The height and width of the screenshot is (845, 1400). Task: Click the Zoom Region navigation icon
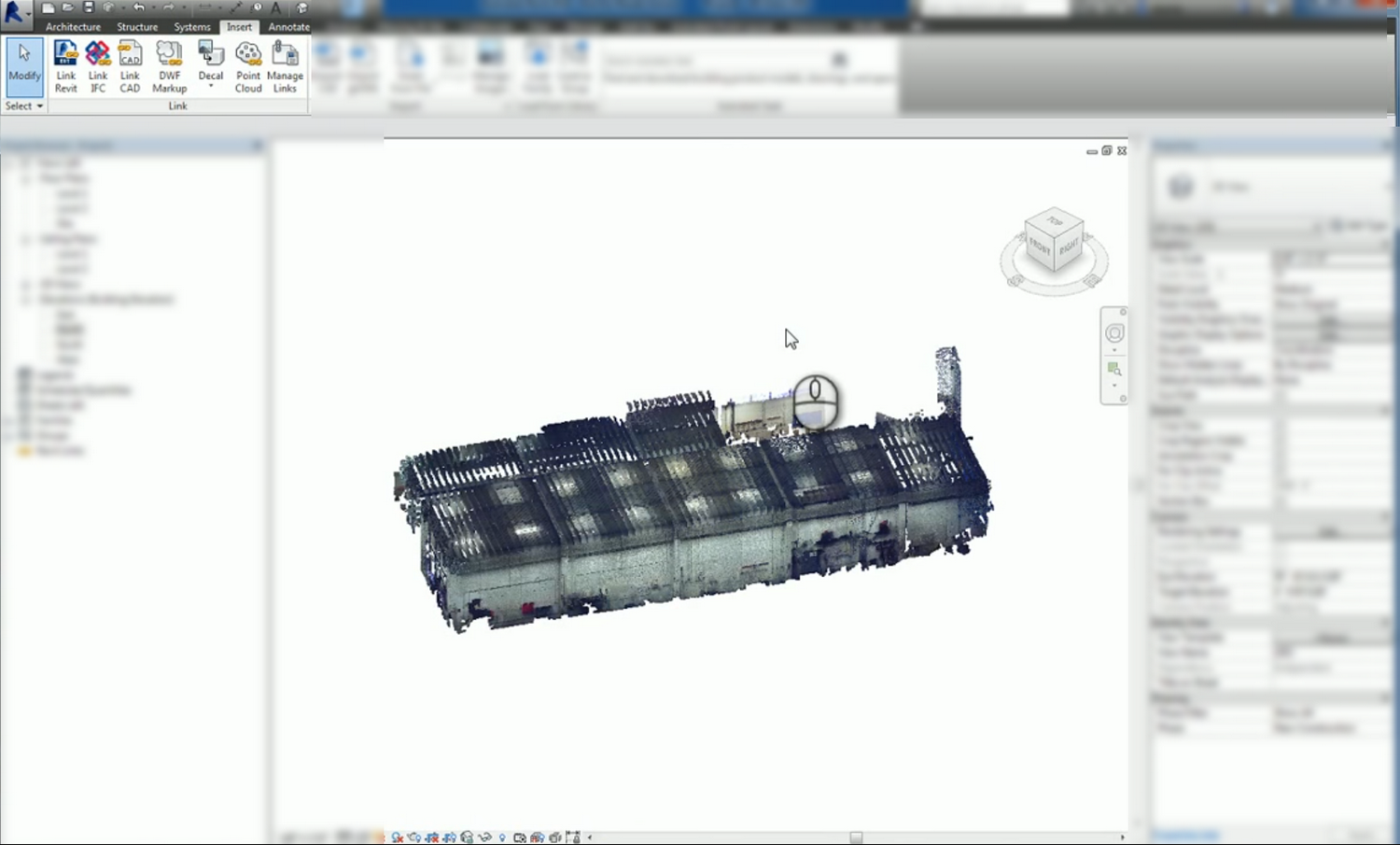pyautogui.click(x=1114, y=370)
